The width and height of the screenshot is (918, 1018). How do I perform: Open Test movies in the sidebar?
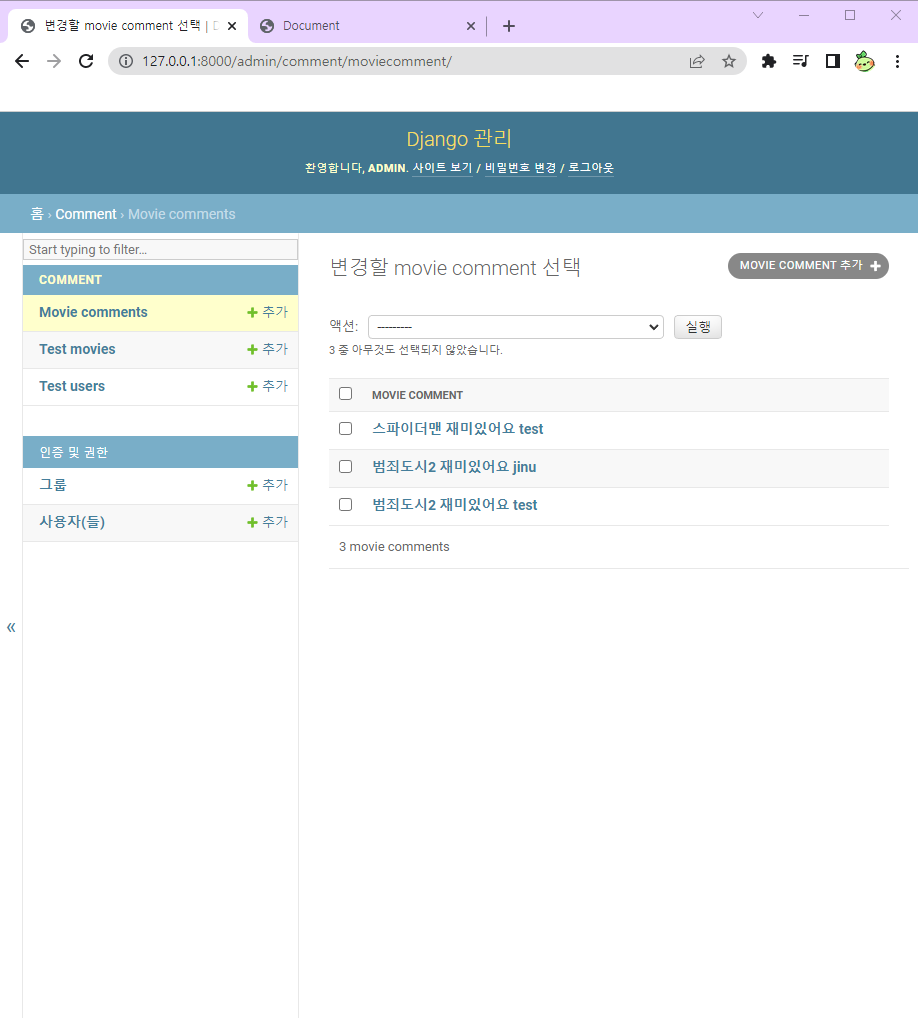click(x=77, y=349)
